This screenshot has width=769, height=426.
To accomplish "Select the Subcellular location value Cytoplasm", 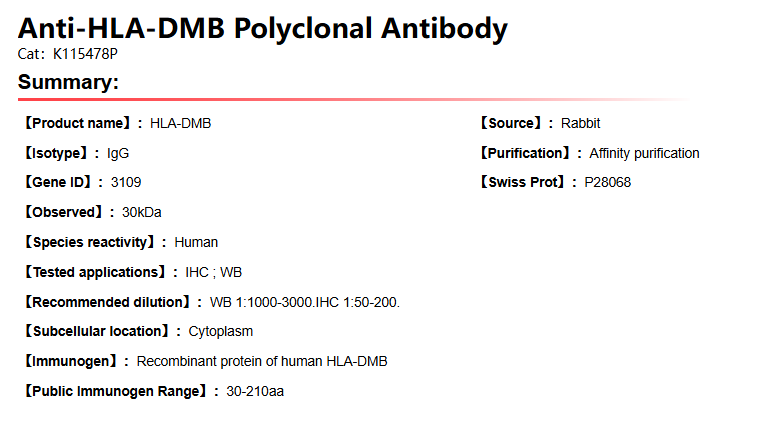I will [221, 331].
